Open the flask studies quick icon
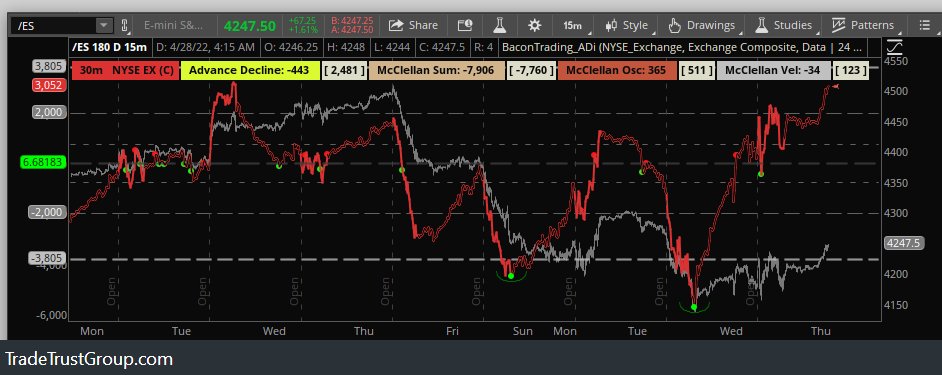Screen dimensions: 942x375 tap(499, 25)
